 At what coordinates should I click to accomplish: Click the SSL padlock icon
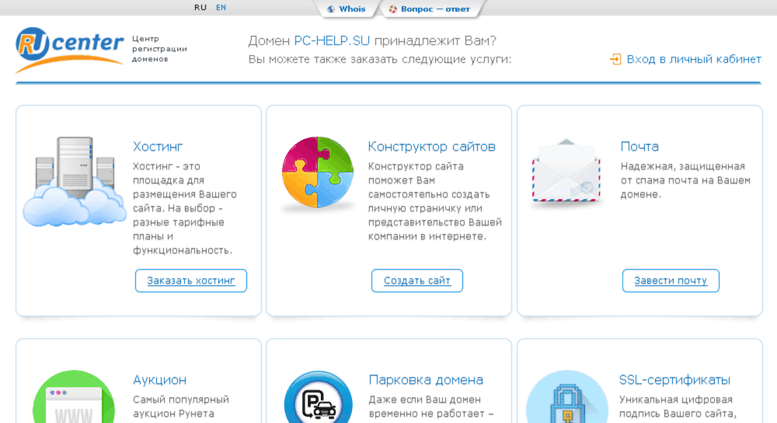click(567, 397)
